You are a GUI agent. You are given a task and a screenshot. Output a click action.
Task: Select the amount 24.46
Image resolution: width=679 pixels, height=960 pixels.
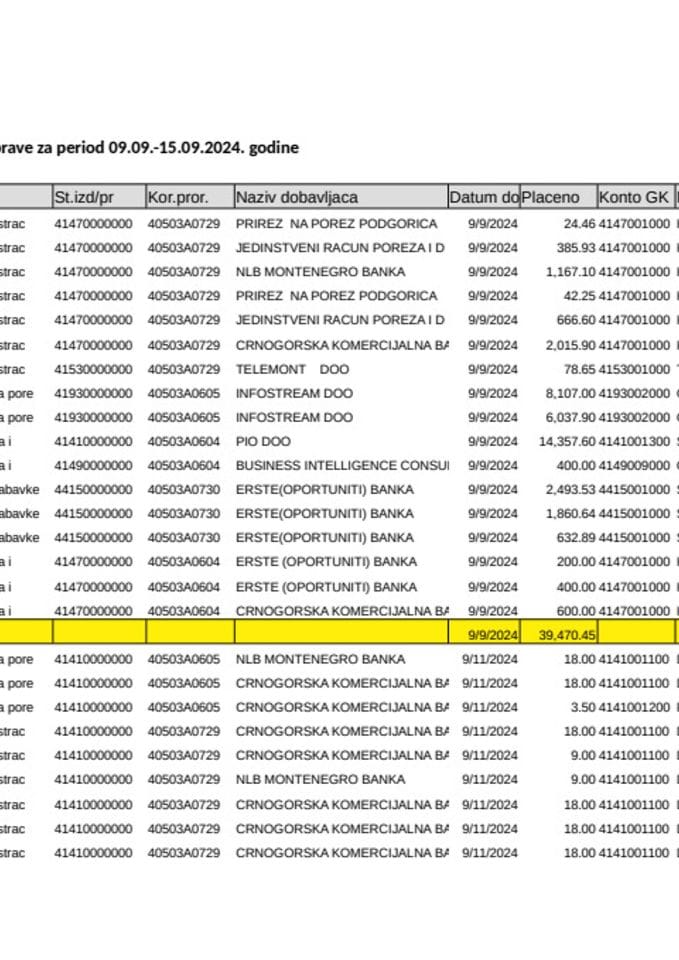(x=579, y=224)
